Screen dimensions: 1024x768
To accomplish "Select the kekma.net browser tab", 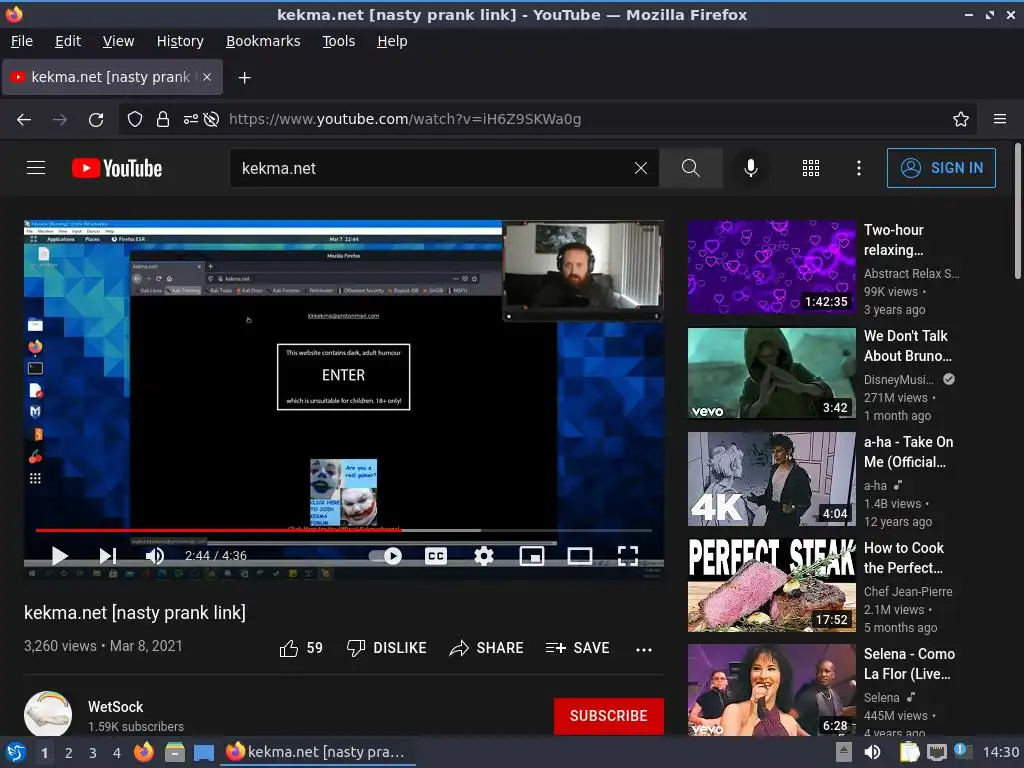I will point(112,77).
